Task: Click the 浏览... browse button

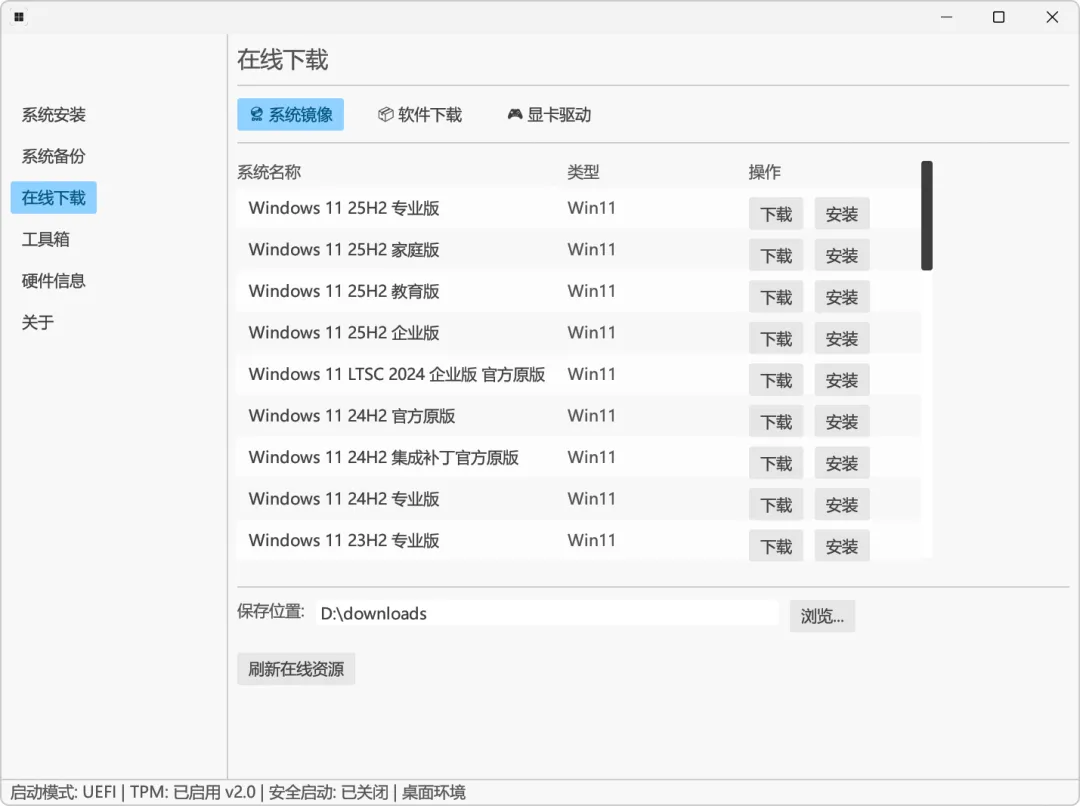Action: tap(822, 616)
